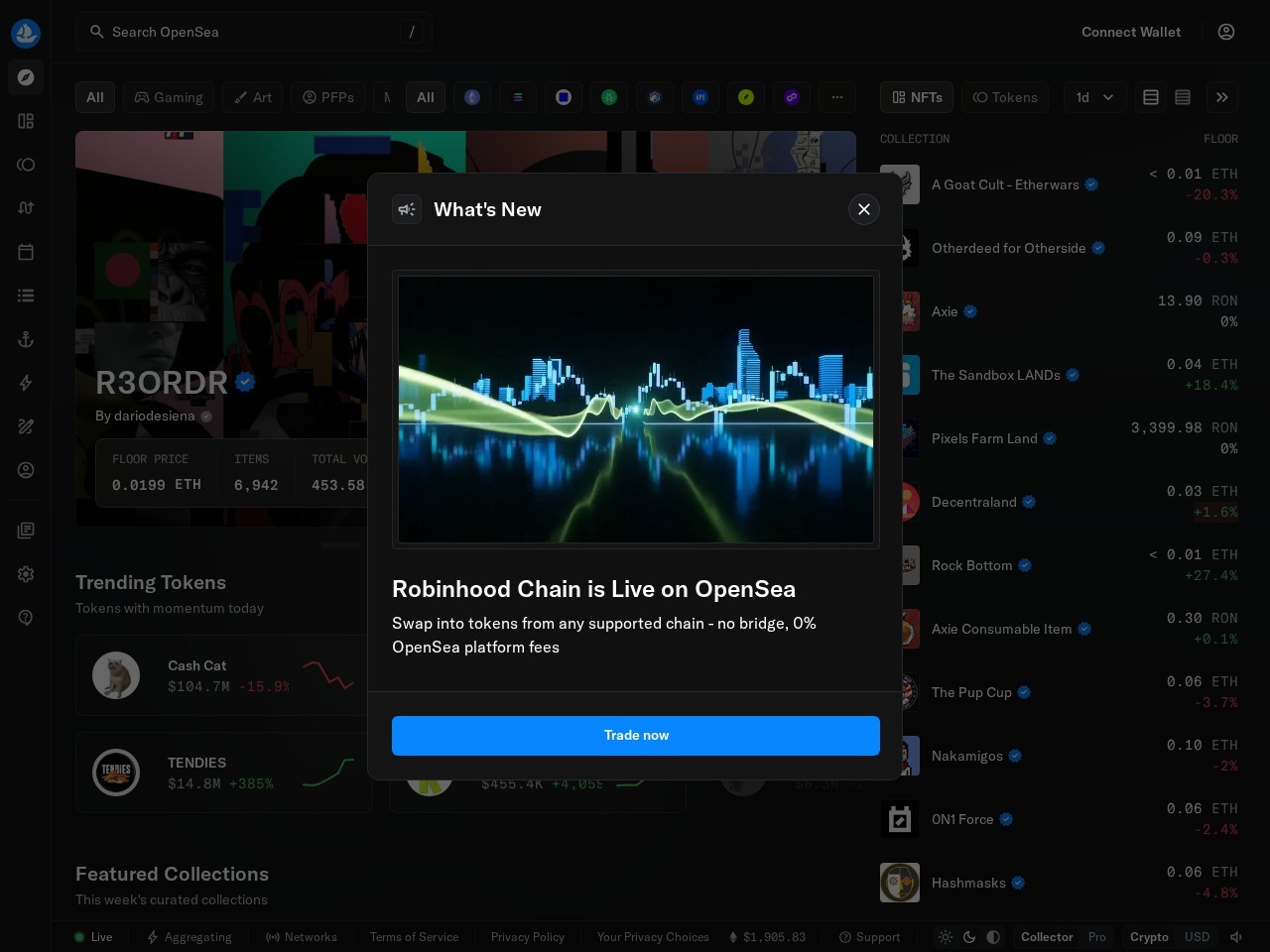
Task: Switch currency display to USD
Action: point(1197,937)
